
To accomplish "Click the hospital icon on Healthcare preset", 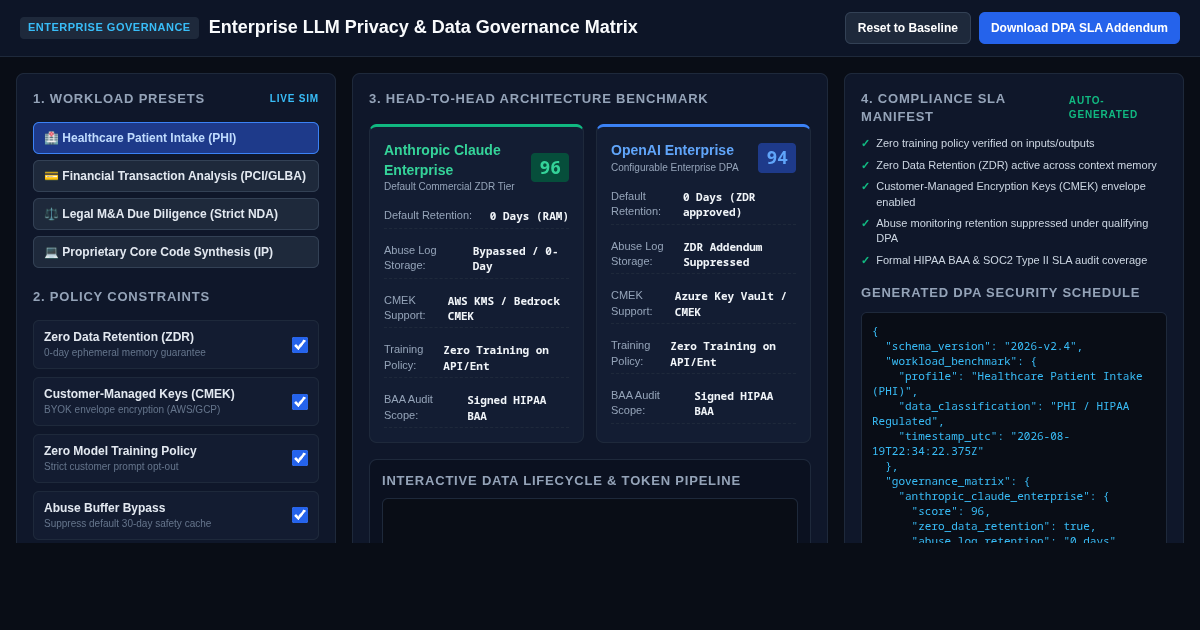I will coord(51,138).
